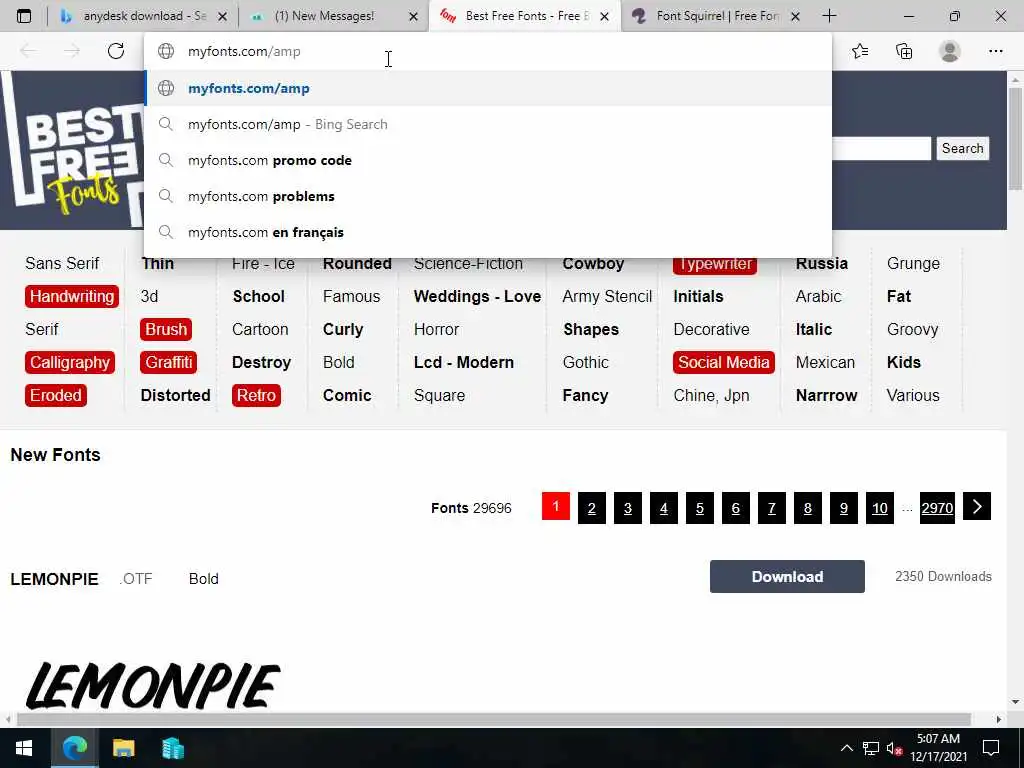Close the Best Free Fonts tab

click(604, 16)
